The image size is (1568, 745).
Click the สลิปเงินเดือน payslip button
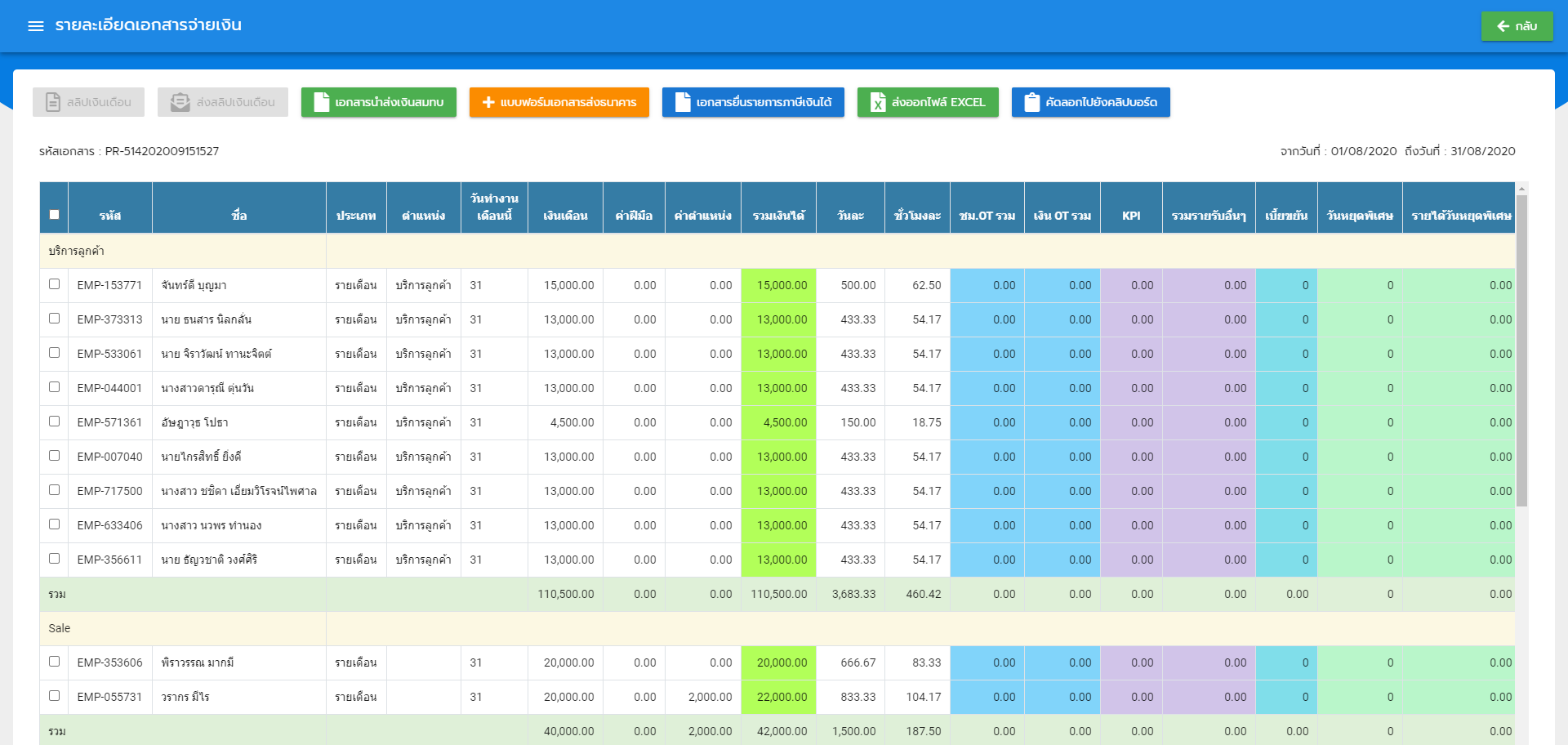coord(88,102)
